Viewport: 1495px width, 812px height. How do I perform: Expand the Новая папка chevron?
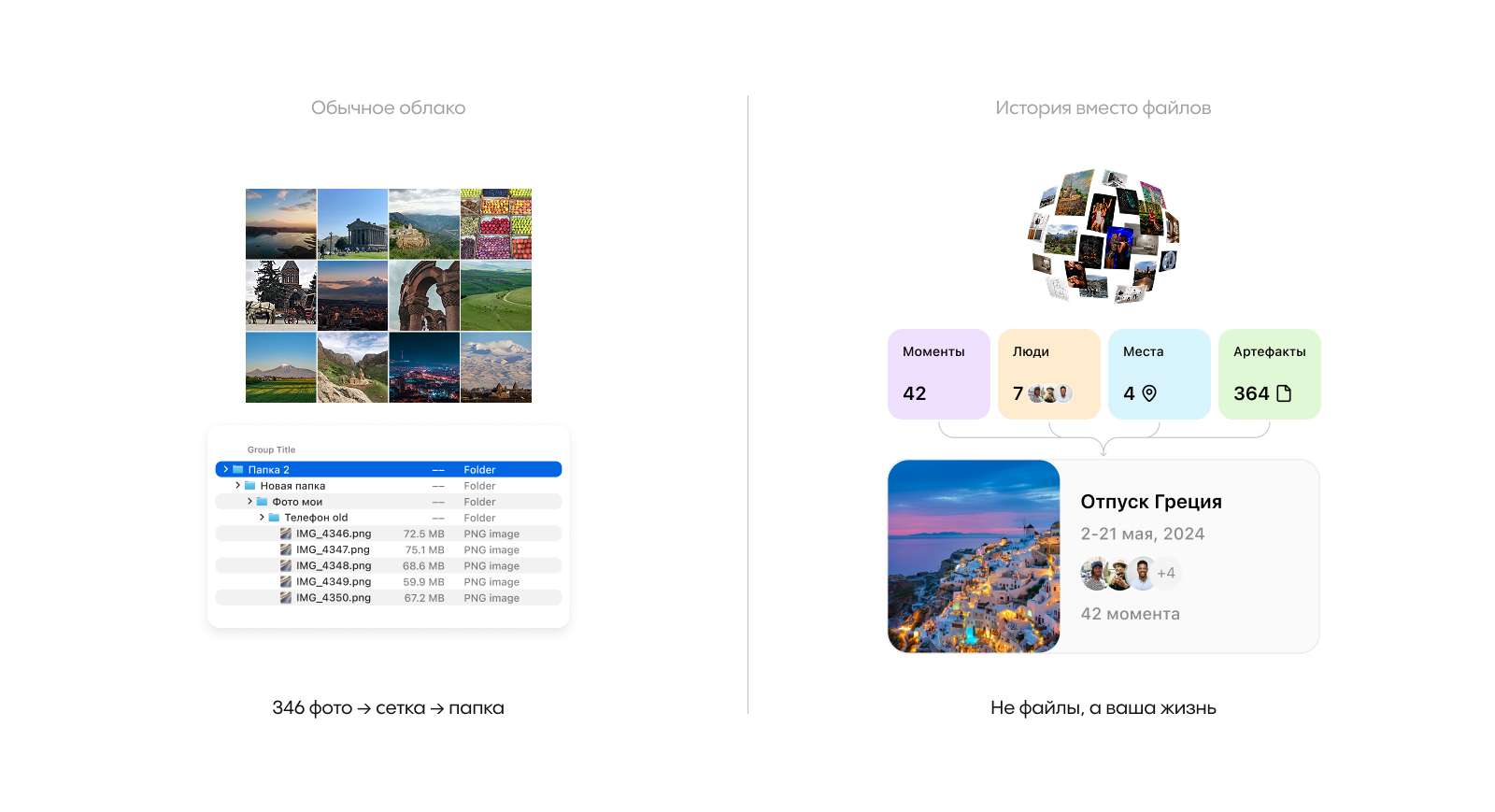point(237,485)
